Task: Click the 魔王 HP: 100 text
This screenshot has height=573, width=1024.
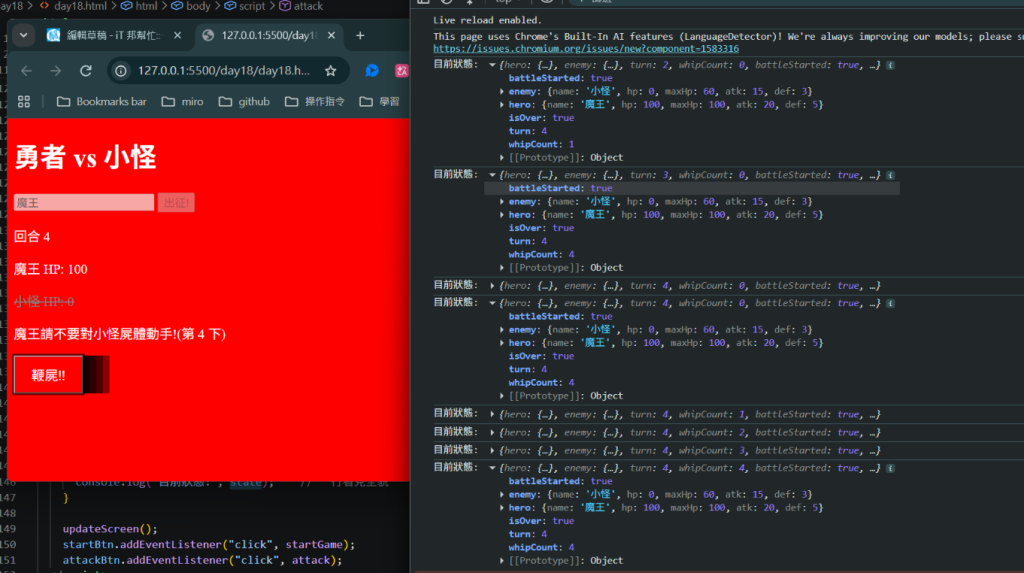Action: 50,269
